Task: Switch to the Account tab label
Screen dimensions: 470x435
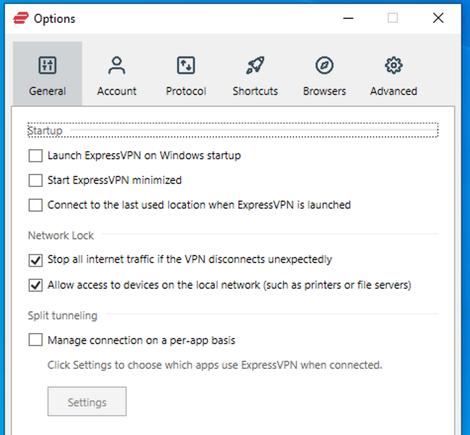Action: (x=117, y=91)
